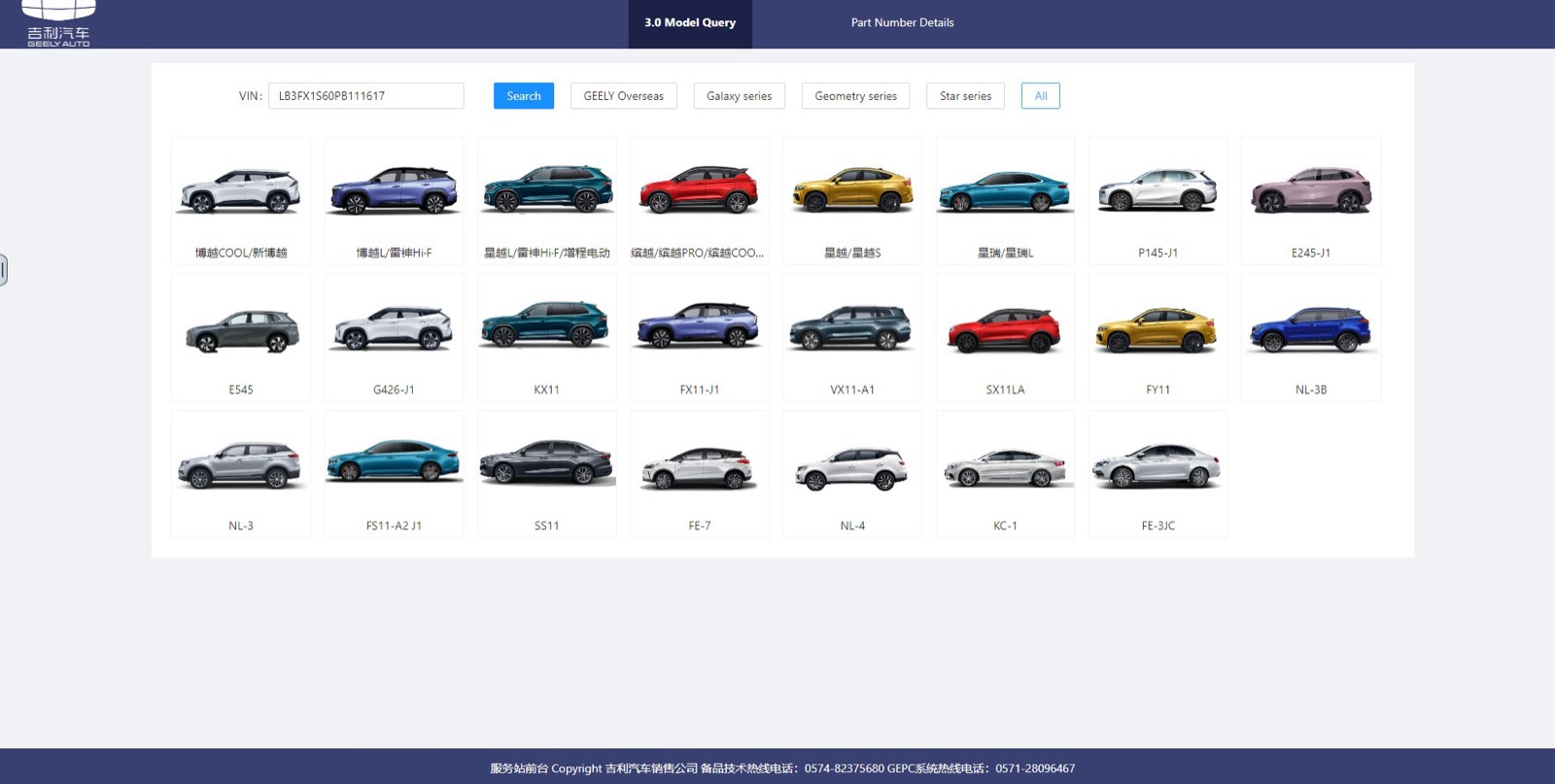The width and height of the screenshot is (1555, 784).
Task: Click the Geely Auto logo
Action: click(x=58, y=23)
